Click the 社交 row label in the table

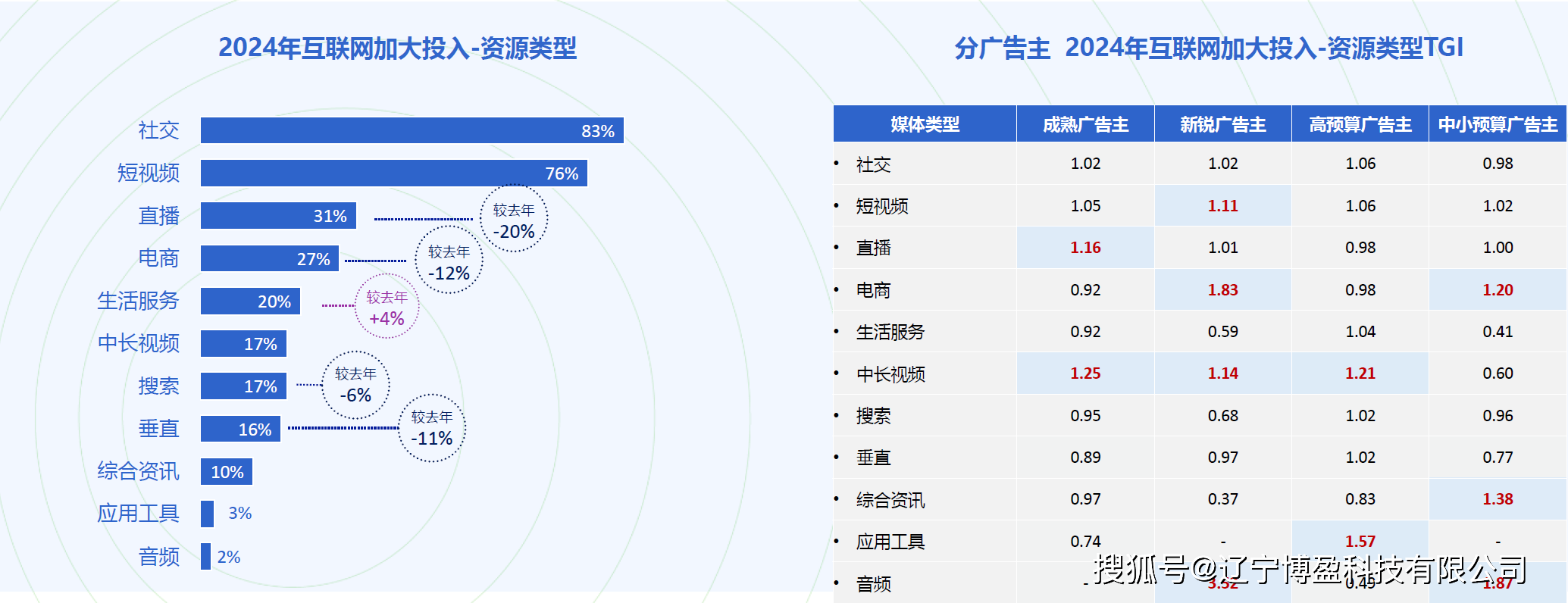click(x=873, y=164)
